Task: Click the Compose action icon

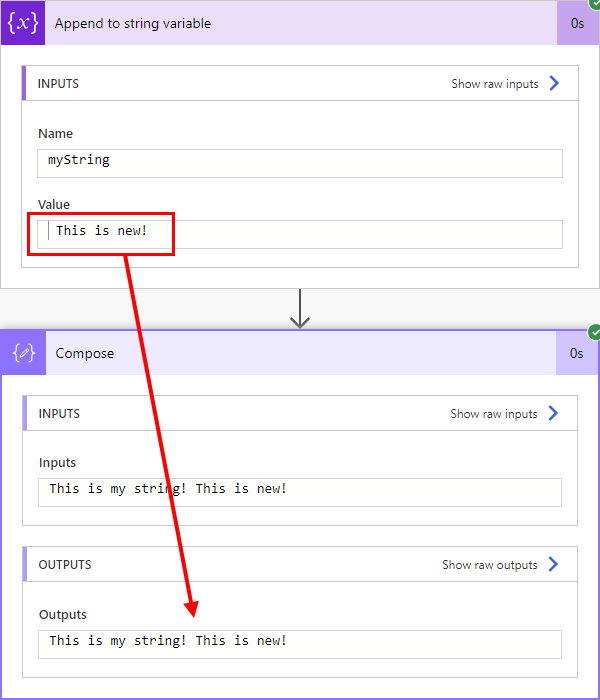Action: [x=24, y=353]
